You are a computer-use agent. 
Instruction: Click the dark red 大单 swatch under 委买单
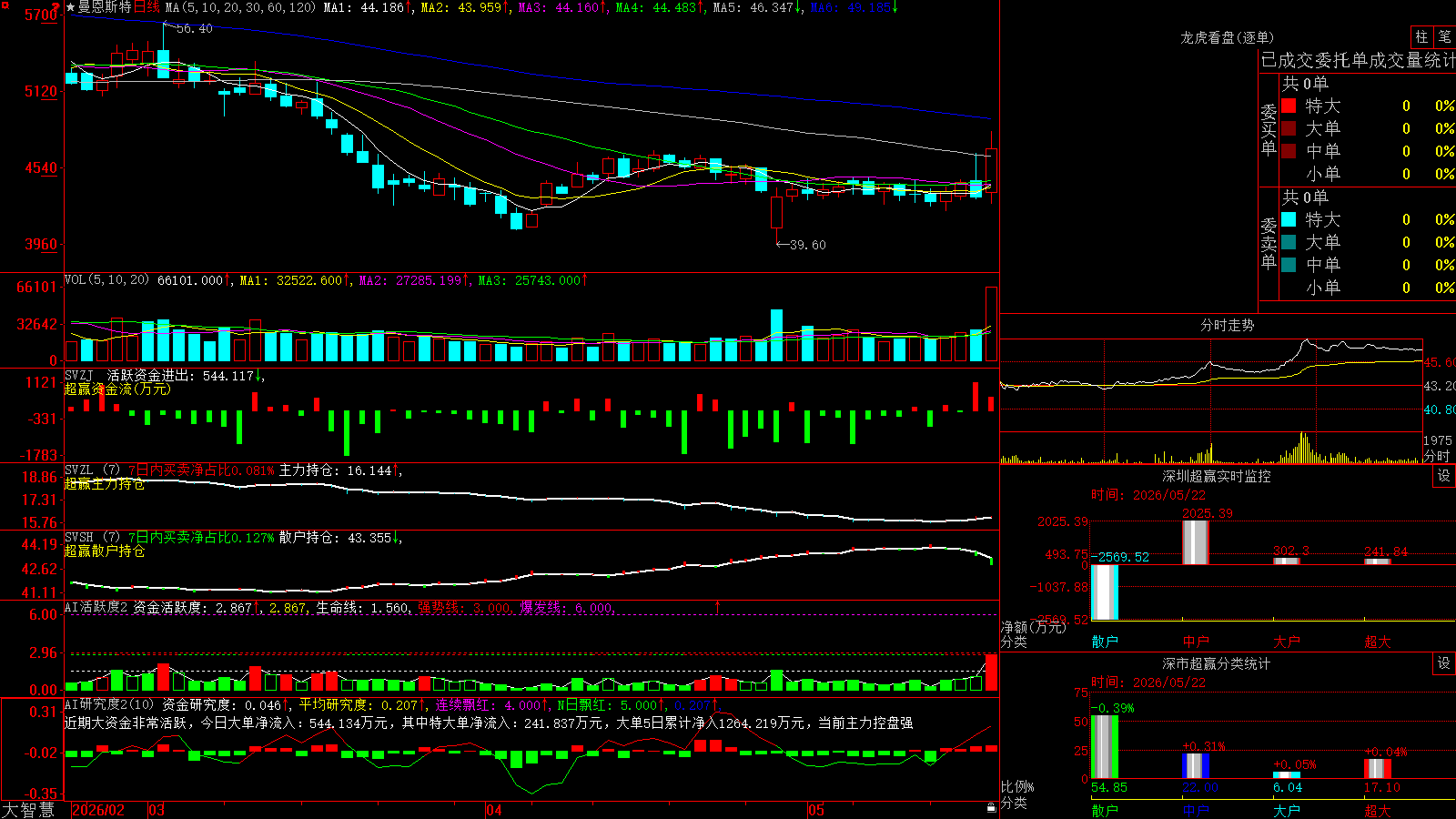(1289, 128)
